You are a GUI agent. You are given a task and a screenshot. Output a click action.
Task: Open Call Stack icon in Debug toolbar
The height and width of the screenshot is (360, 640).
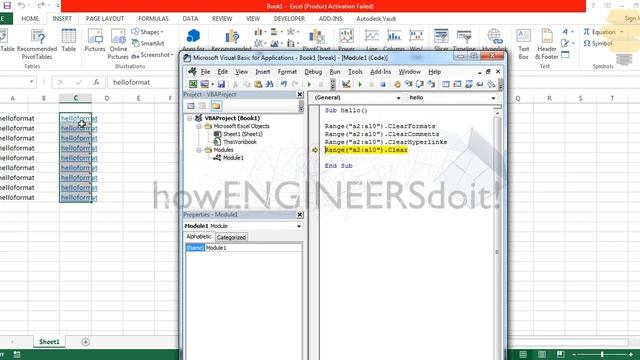click(491, 84)
